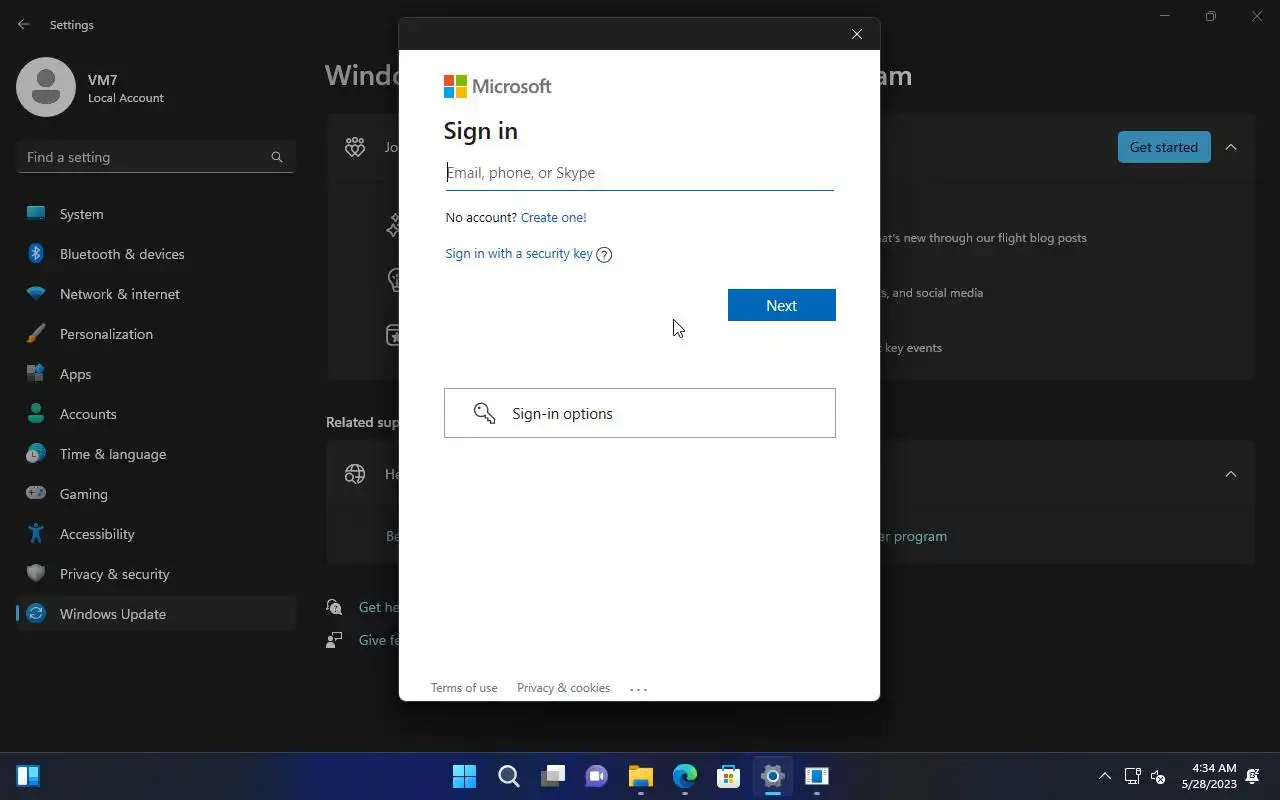Open Privacy & cookies link

(x=563, y=688)
